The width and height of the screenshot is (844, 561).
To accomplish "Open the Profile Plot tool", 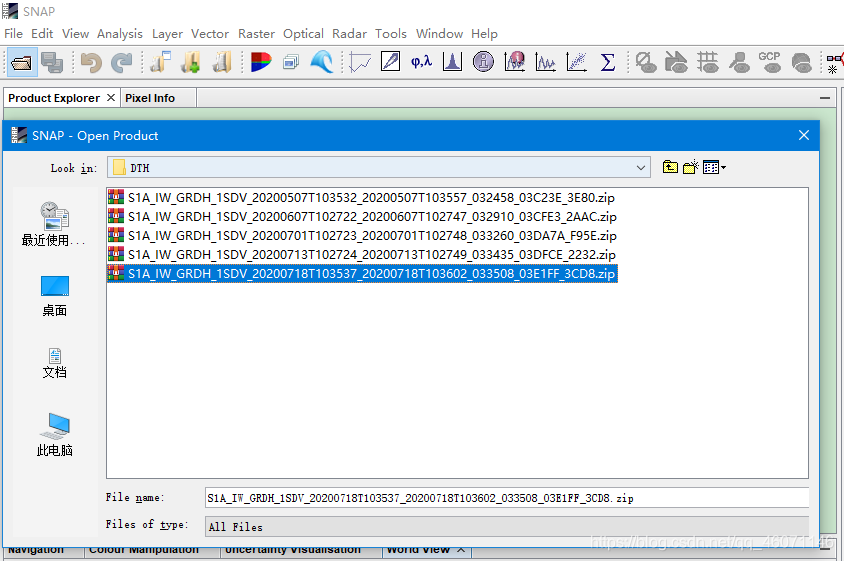I will (360, 62).
